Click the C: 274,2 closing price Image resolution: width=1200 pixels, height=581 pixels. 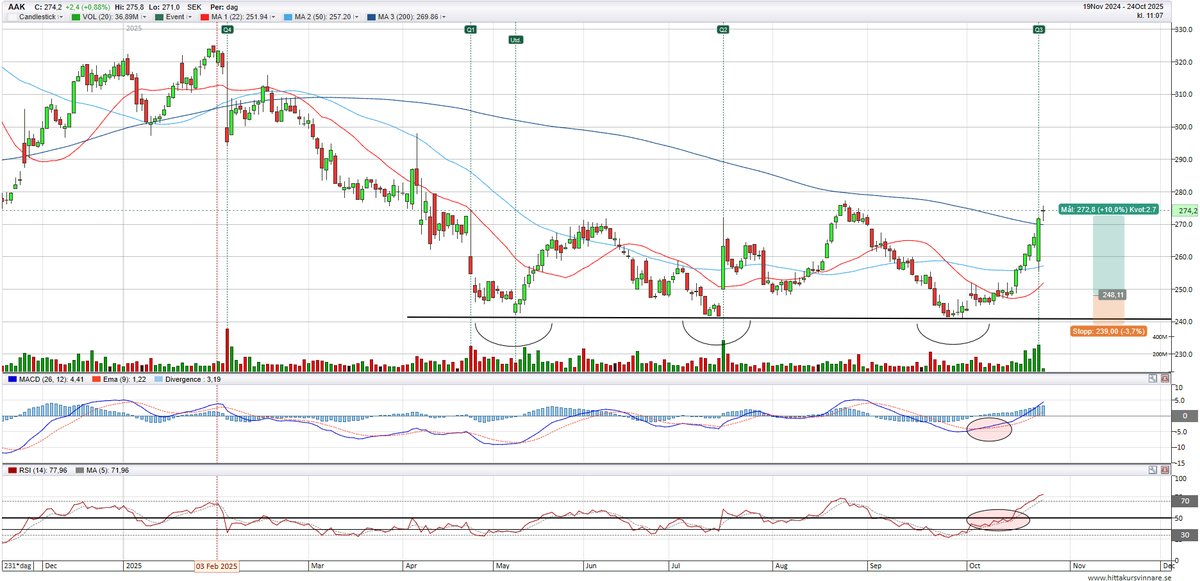48,6
